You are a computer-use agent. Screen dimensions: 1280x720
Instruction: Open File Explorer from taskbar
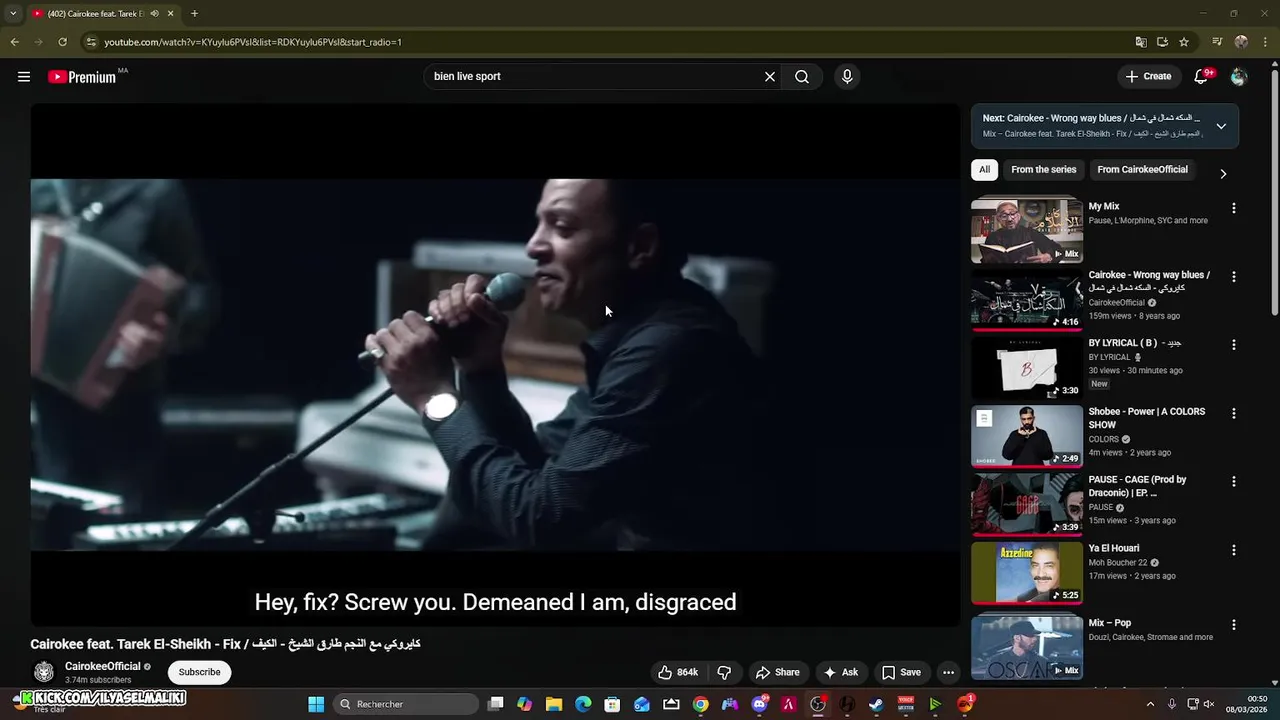coord(554,704)
